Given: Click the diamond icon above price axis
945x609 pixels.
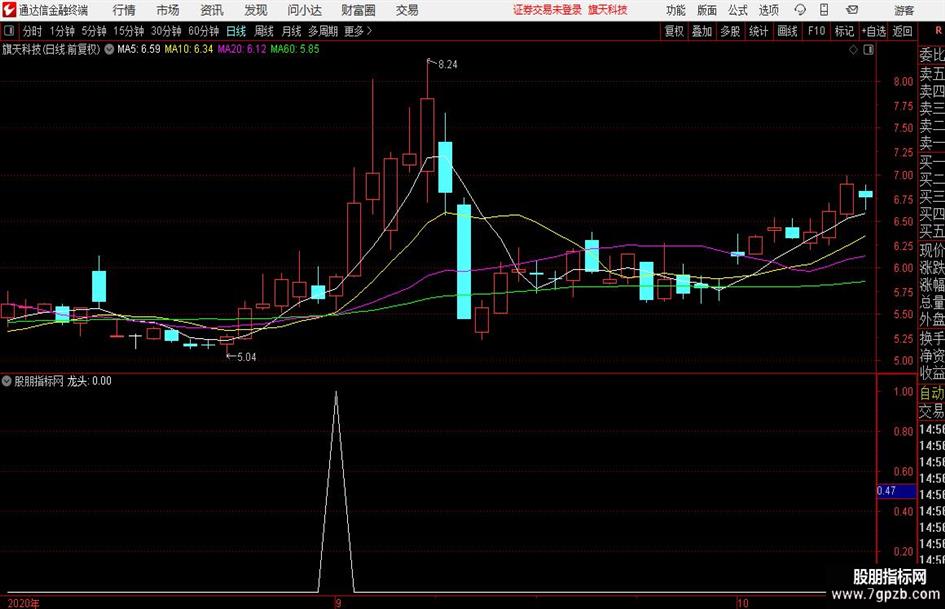Looking at the screenshot, I should click(853, 50).
